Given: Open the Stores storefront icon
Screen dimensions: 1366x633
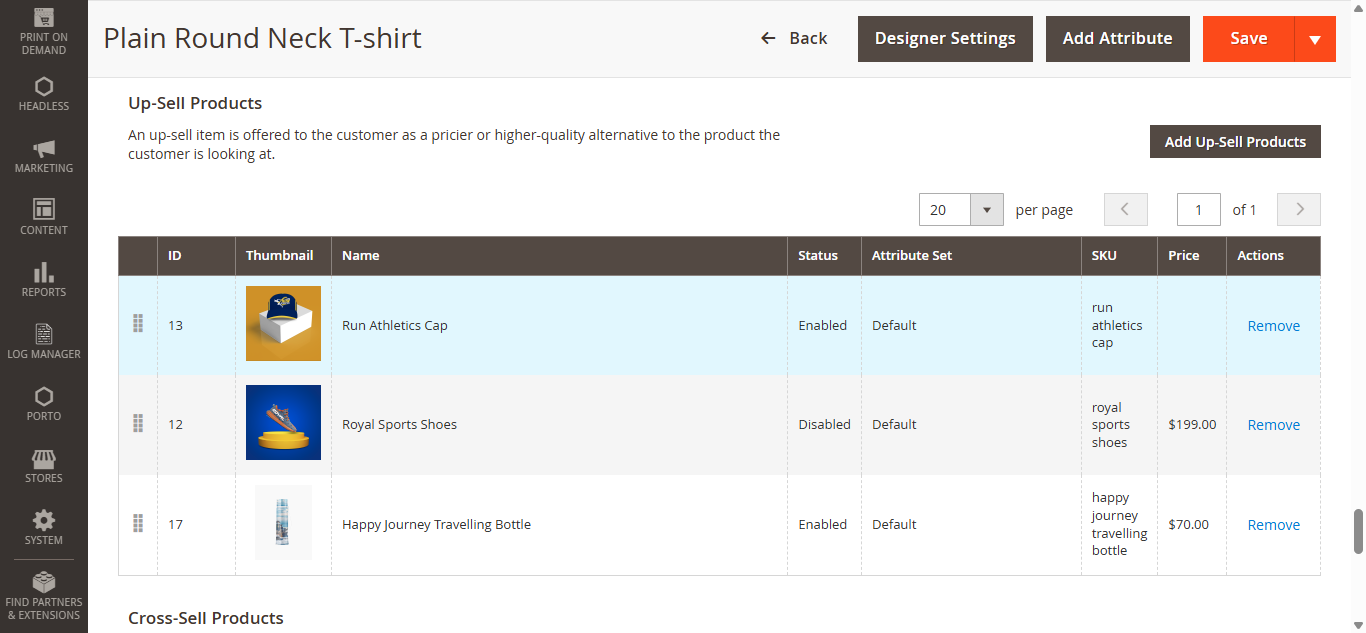Looking at the screenshot, I should point(44,459).
